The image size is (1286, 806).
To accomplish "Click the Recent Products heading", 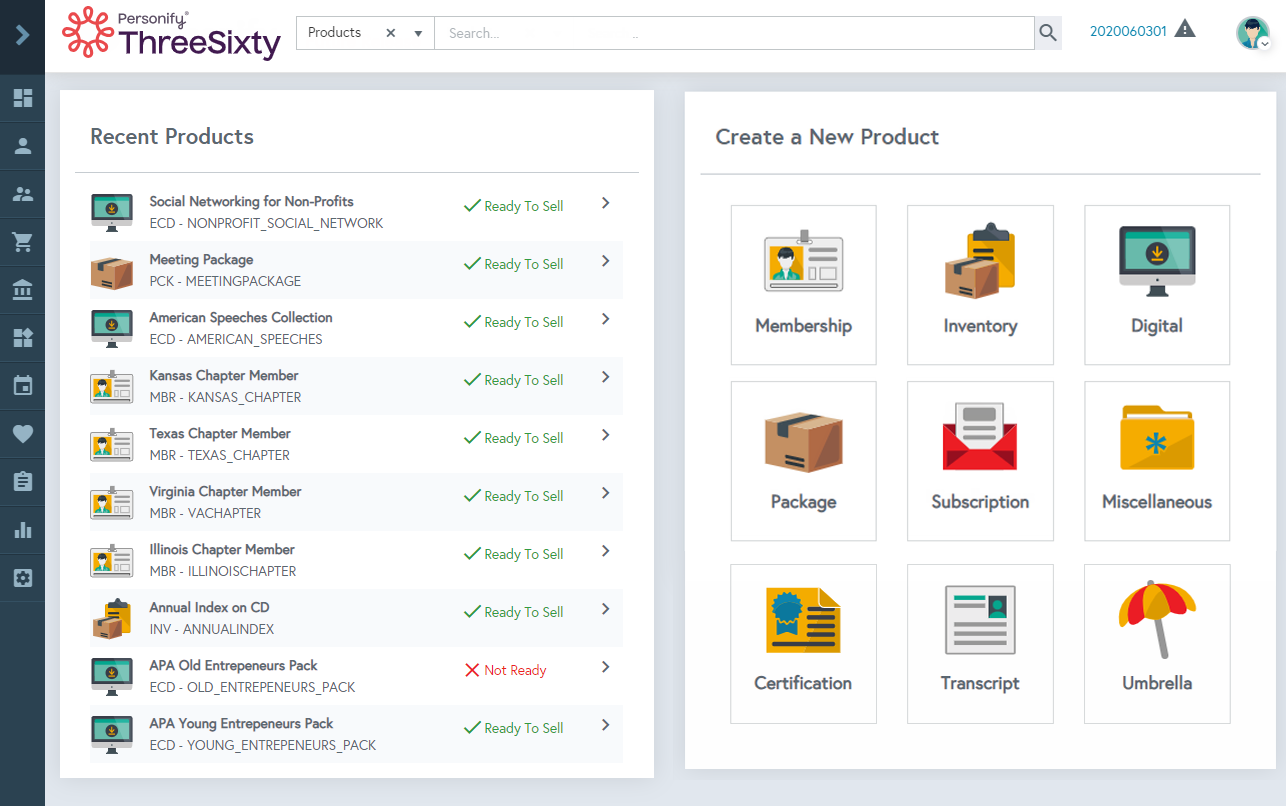I will 172,137.
